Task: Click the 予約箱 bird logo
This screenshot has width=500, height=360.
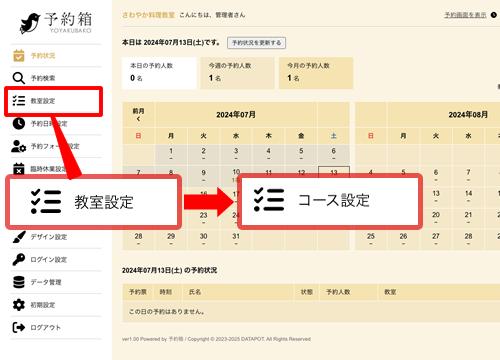Action: click(30, 23)
